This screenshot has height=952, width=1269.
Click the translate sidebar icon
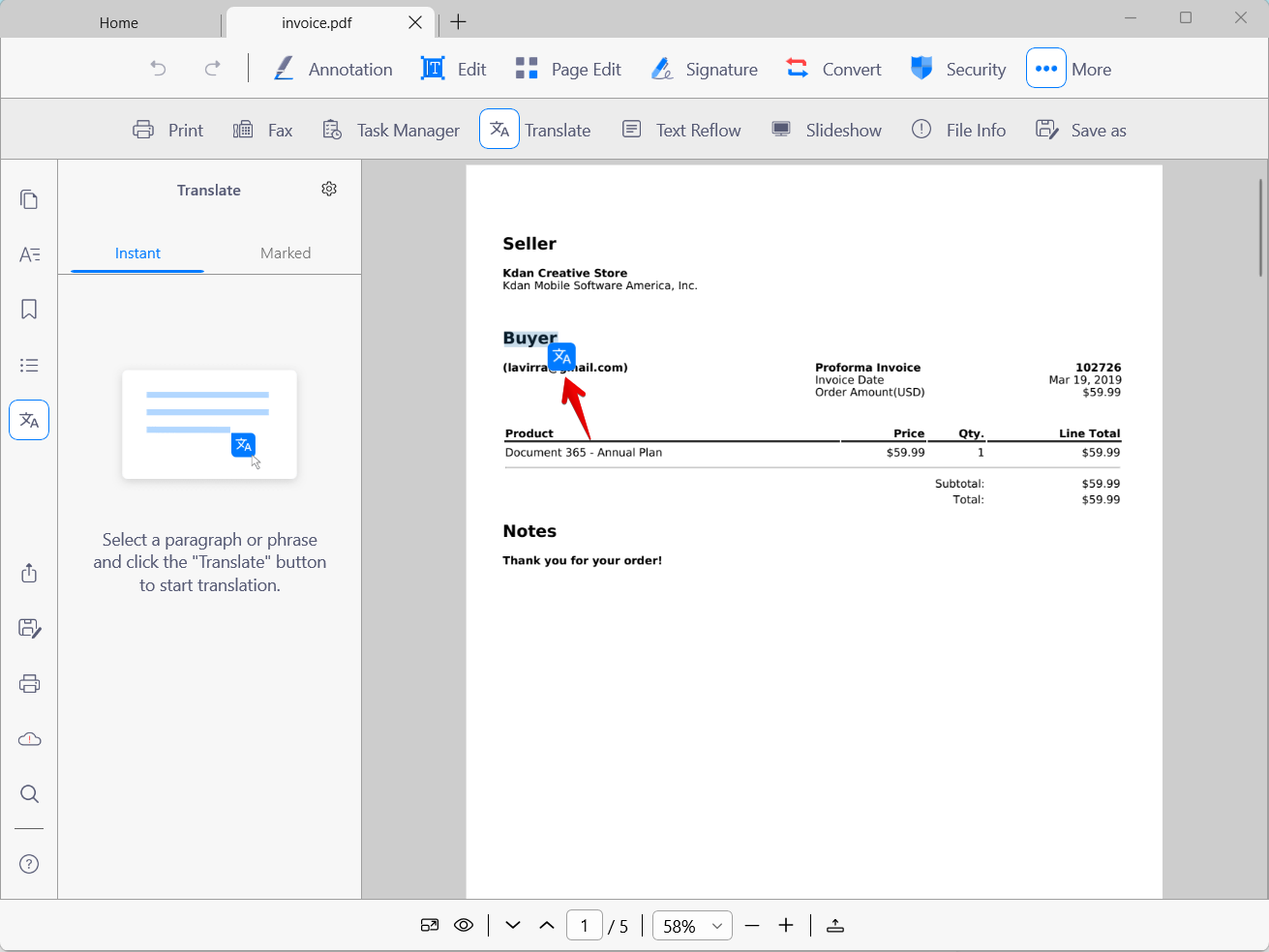[29, 420]
